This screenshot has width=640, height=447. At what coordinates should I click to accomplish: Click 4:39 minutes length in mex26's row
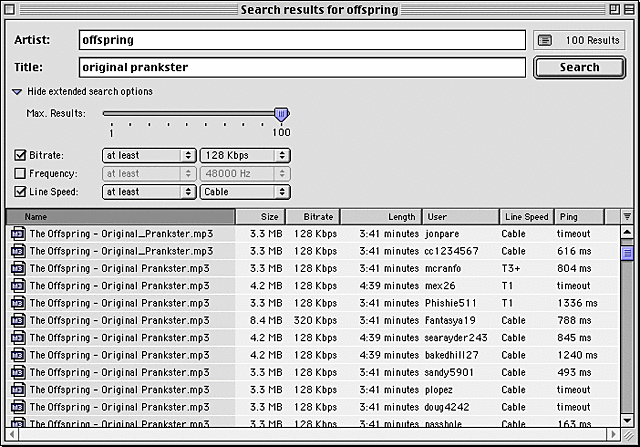click(389, 286)
